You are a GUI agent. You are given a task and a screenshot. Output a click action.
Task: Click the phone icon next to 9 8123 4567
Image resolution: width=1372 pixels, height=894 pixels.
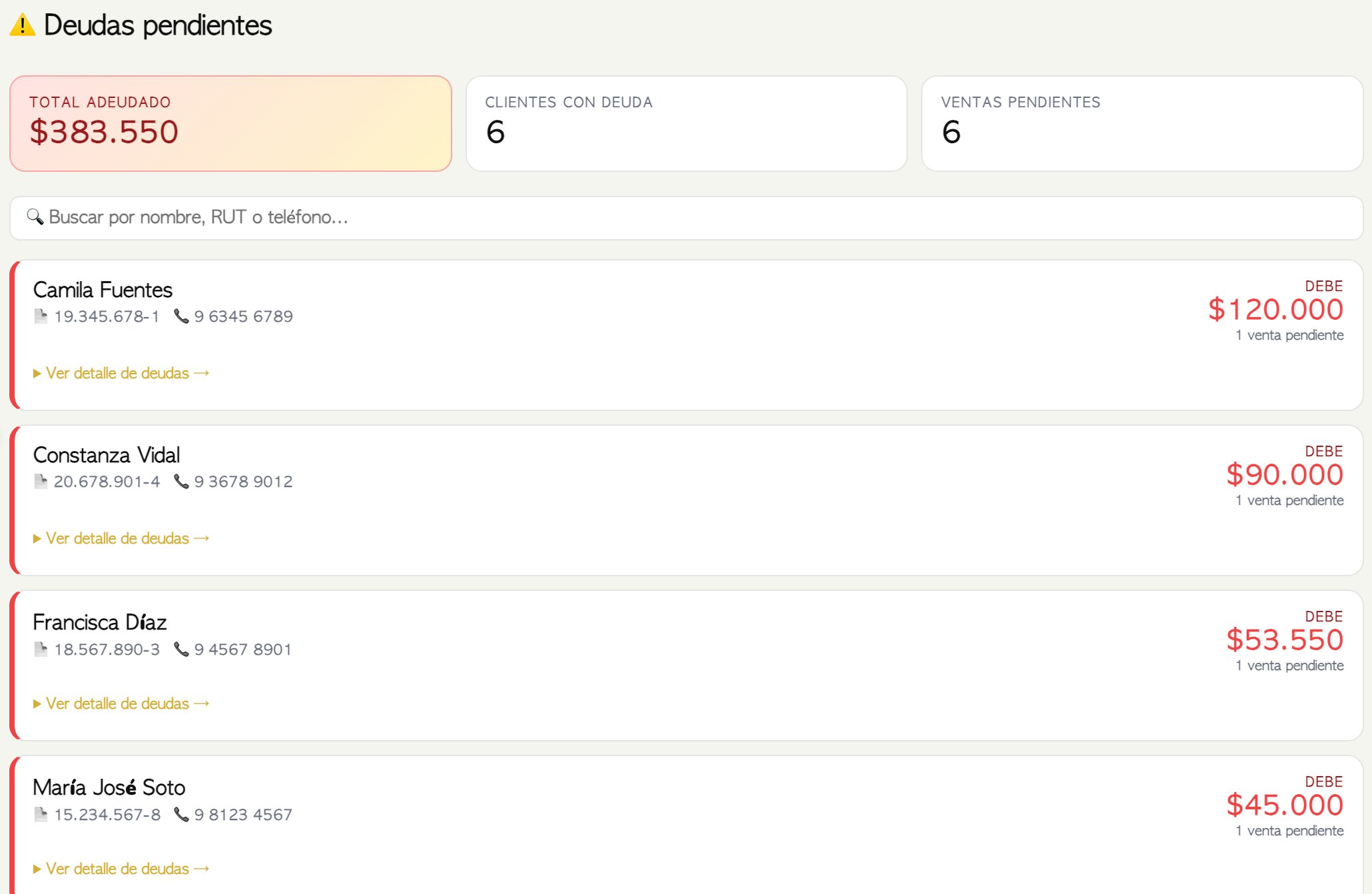coord(181,814)
